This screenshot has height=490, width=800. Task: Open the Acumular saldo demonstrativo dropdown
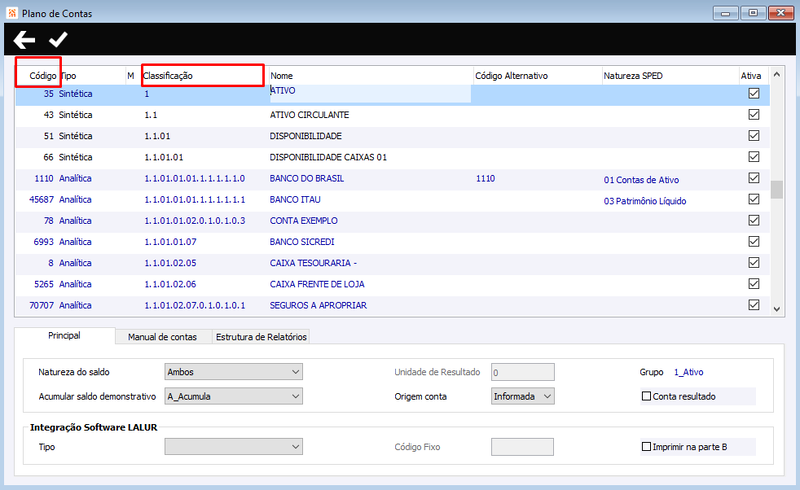pyautogui.click(x=234, y=396)
